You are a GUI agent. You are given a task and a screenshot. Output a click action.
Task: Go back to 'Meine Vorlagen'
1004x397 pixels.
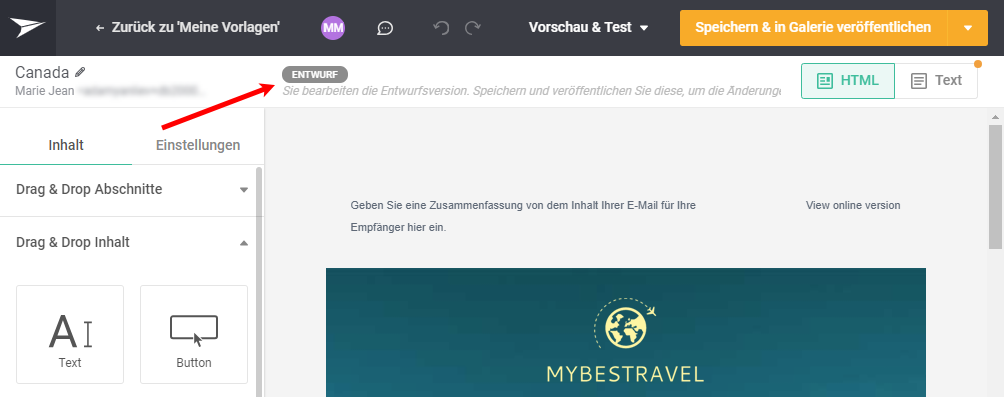point(188,28)
